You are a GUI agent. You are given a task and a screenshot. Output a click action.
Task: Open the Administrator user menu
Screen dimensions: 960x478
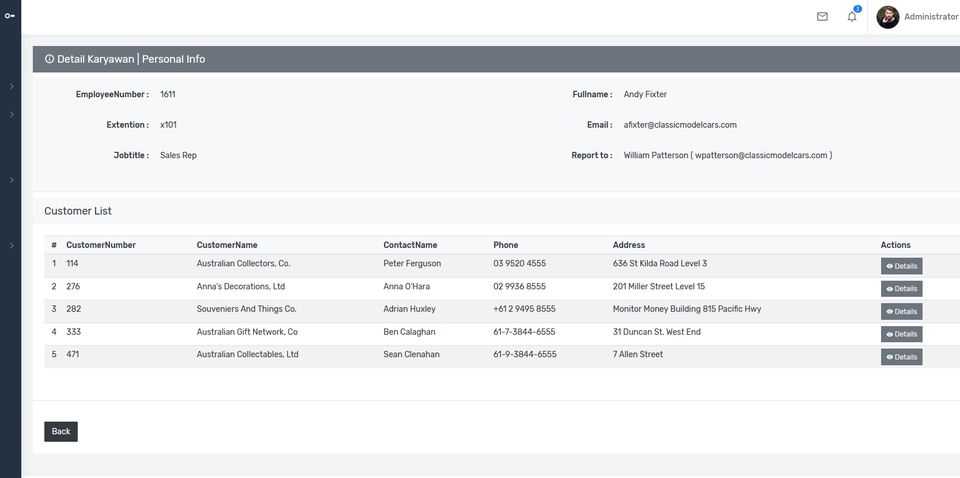tap(931, 17)
